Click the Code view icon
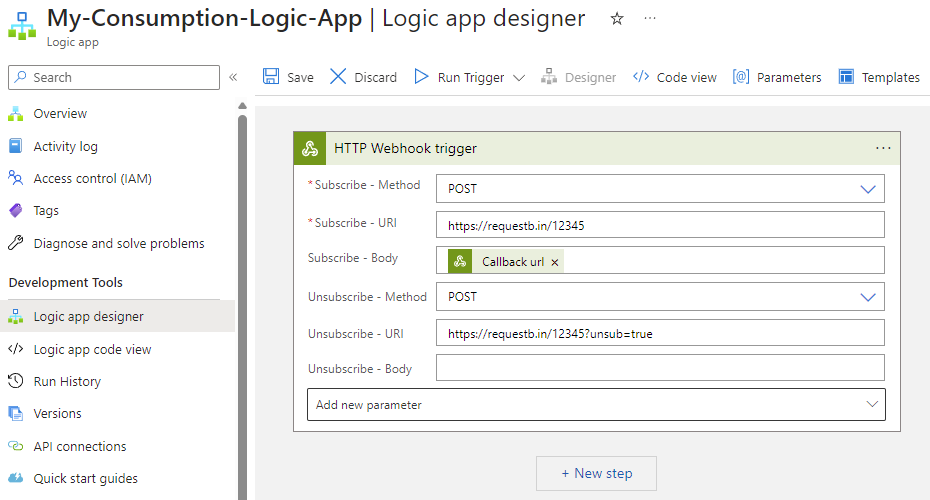 [641, 77]
